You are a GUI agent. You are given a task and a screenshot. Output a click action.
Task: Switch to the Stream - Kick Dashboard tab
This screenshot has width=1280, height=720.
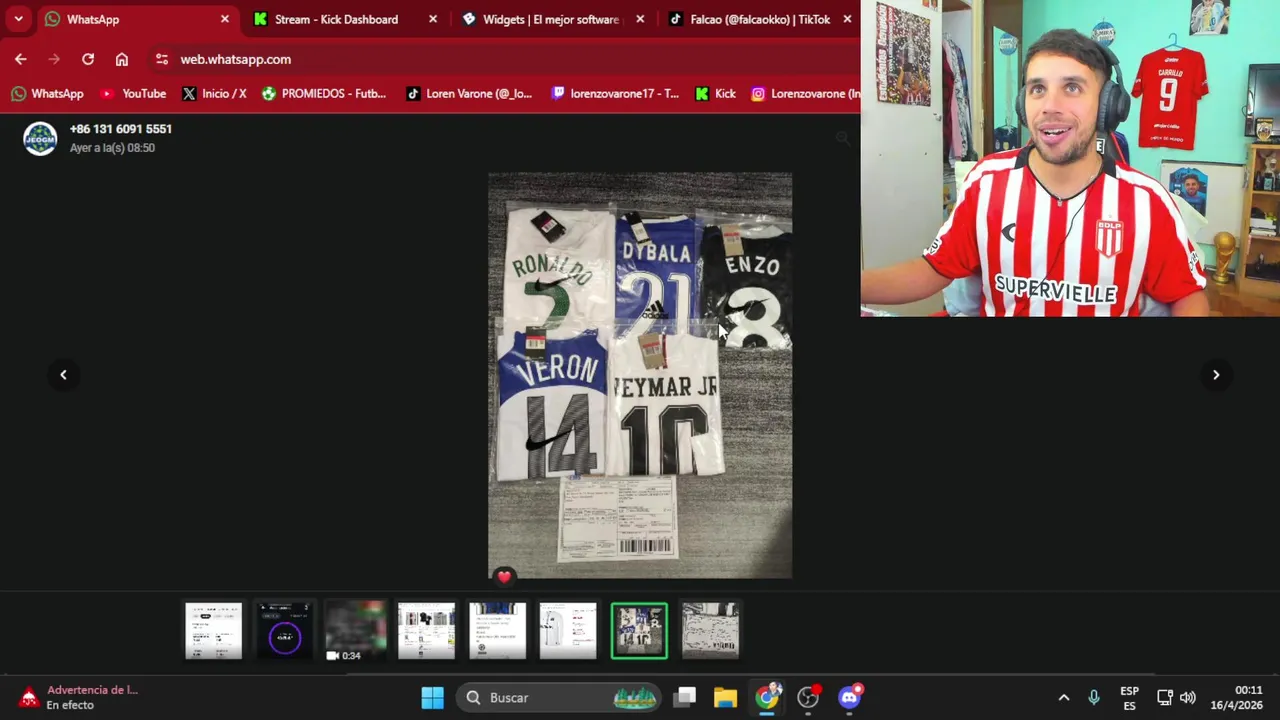346,19
